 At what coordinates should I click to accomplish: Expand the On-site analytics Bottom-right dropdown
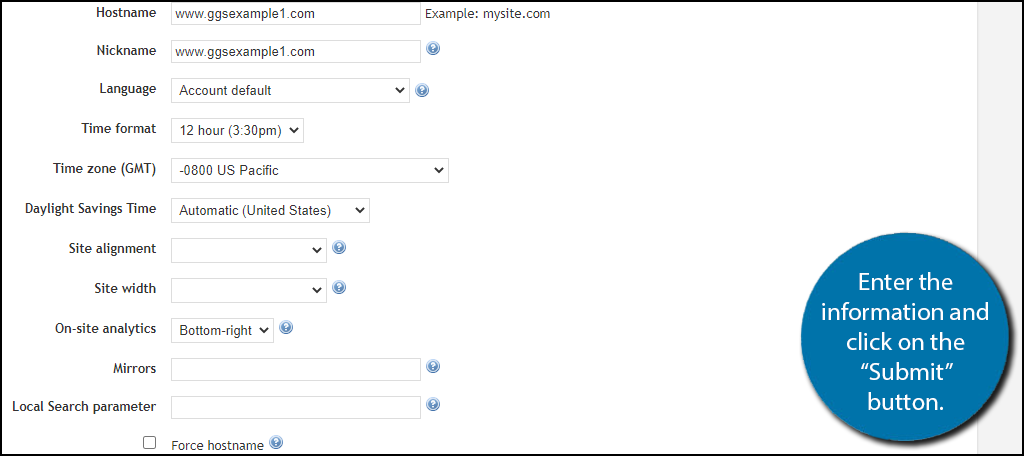tap(223, 331)
